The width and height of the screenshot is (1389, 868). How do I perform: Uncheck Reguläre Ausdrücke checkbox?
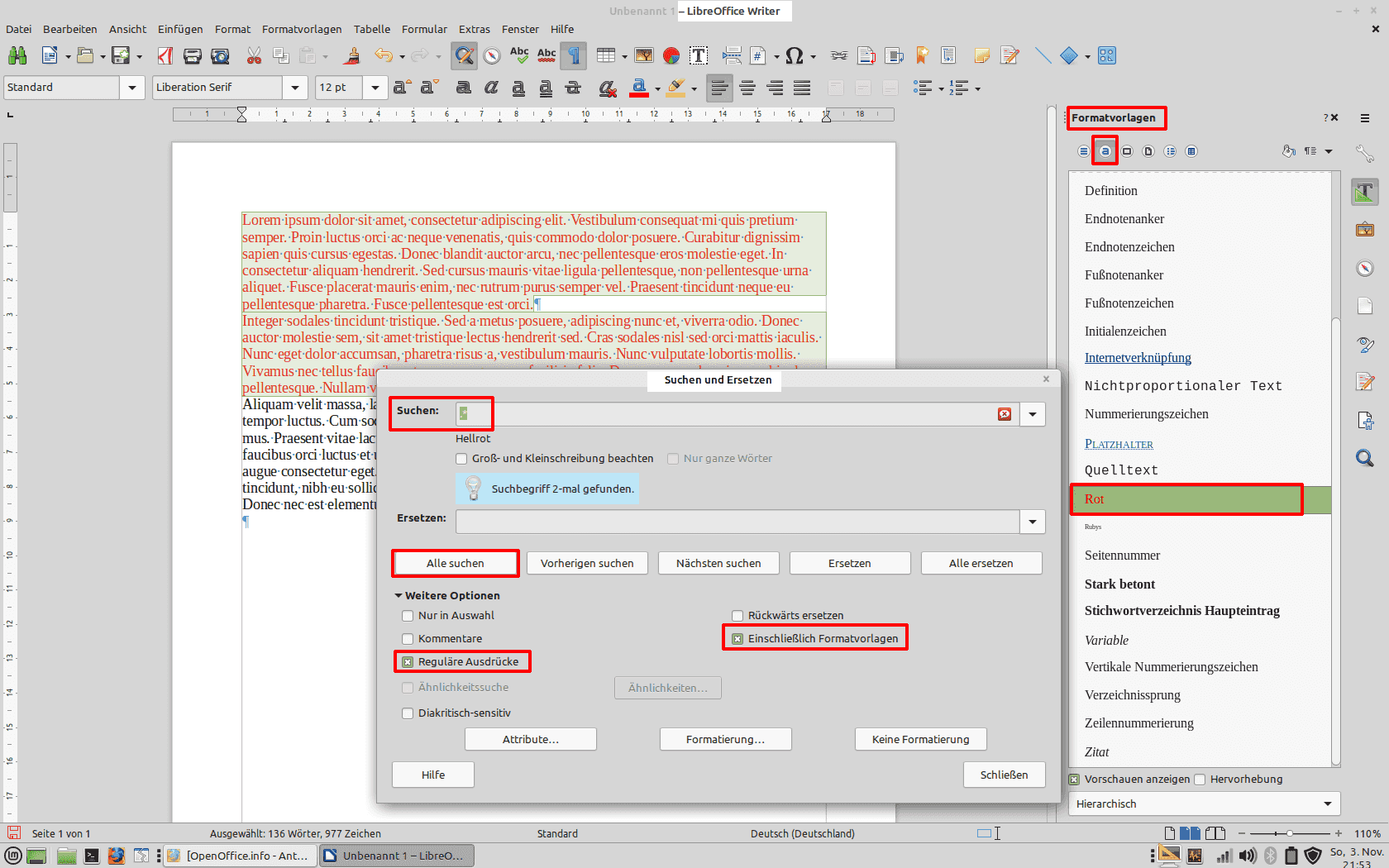coord(408,662)
